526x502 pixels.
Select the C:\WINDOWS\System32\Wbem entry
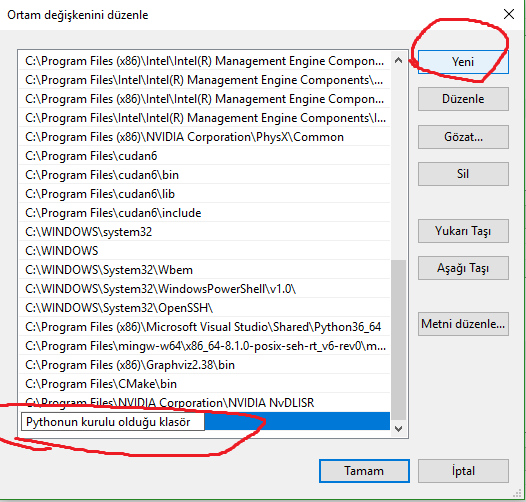pos(205,270)
